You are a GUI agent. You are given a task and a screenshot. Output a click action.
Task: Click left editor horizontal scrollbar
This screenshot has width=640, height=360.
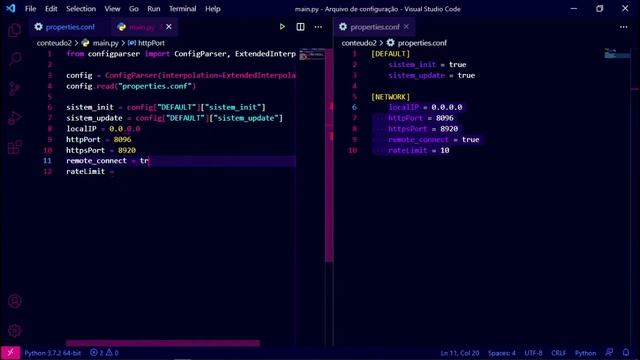(162, 343)
